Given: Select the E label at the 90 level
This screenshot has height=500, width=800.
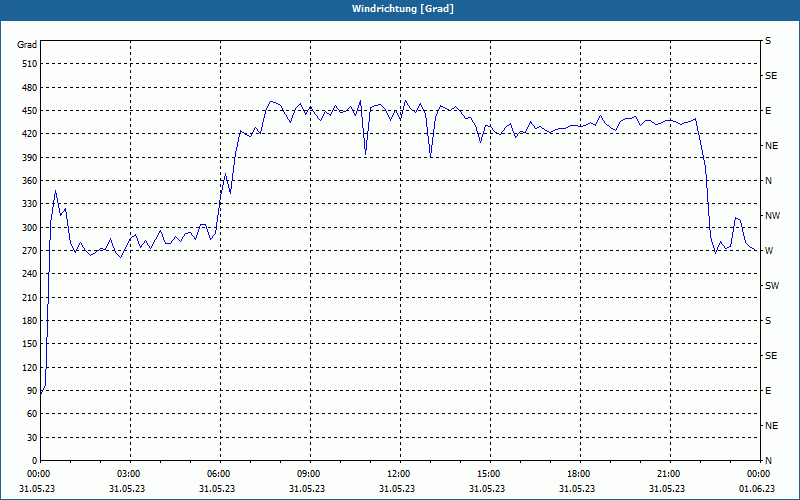Looking at the screenshot, I should (x=768, y=391).
